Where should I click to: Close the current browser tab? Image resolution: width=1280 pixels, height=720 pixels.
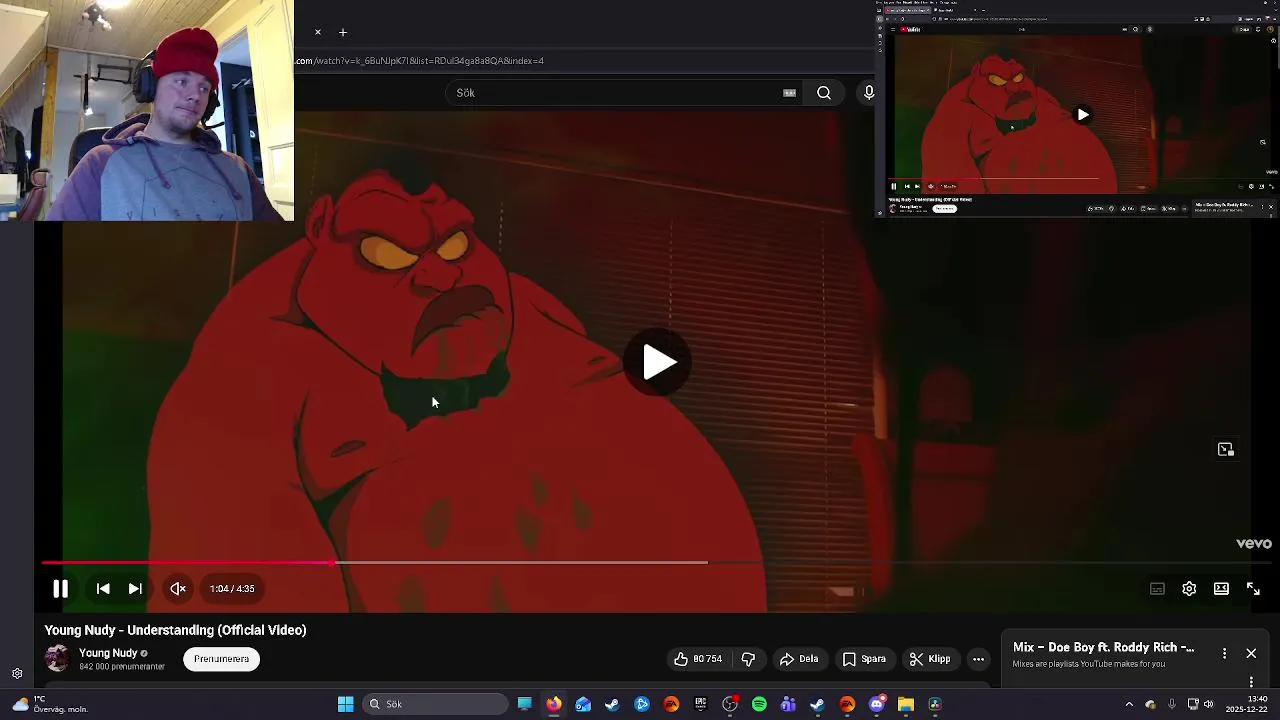coord(318,32)
